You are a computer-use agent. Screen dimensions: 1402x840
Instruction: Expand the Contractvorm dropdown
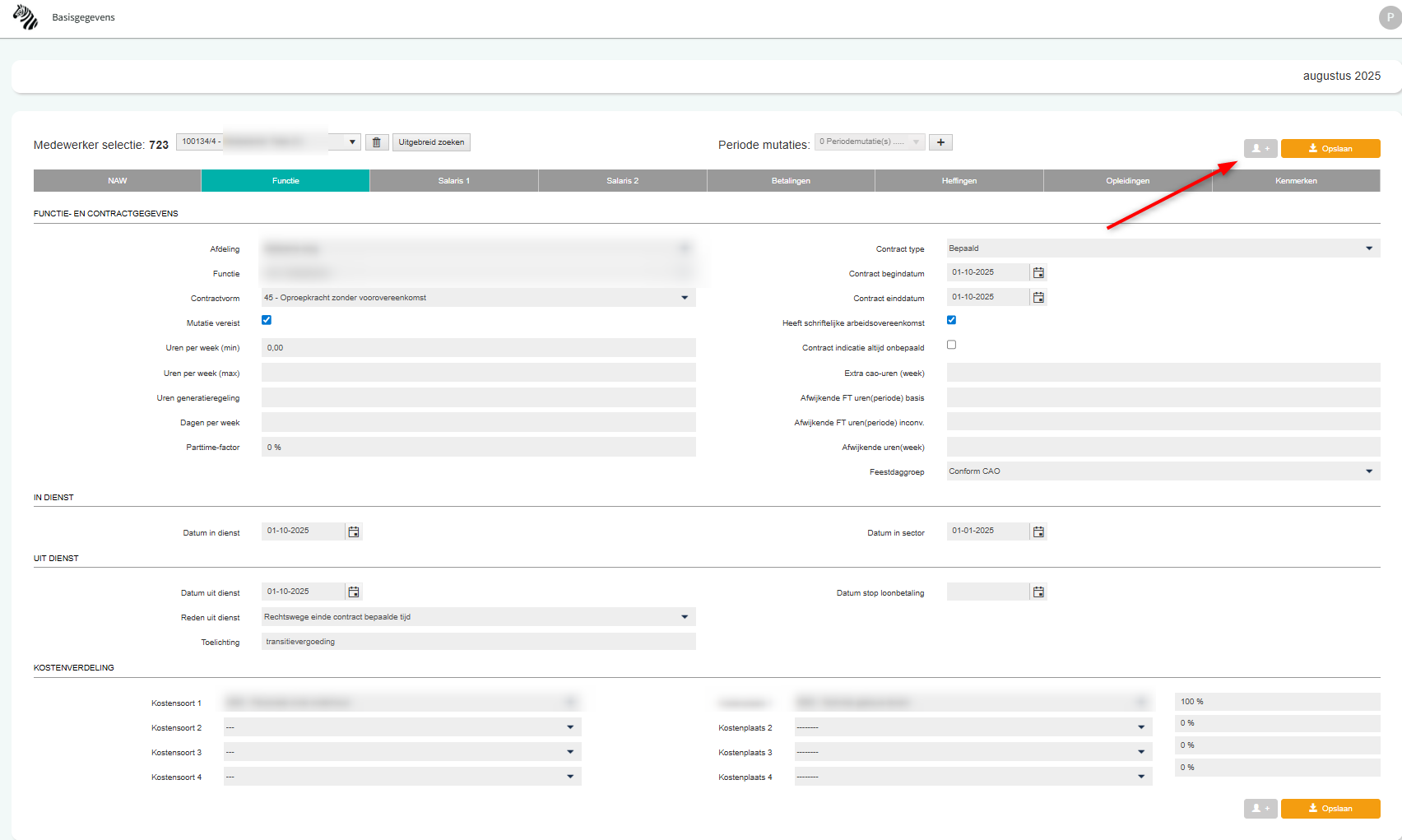tap(478, 298)
